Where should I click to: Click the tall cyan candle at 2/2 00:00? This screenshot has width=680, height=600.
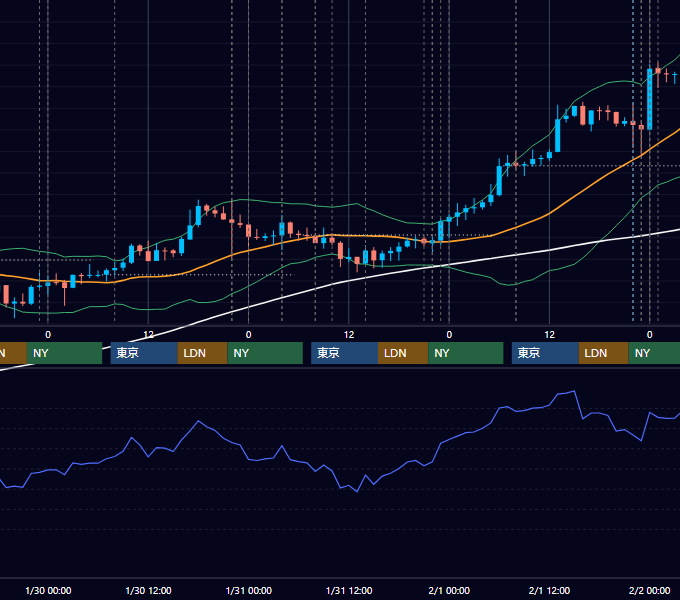[x=650, y=99]
